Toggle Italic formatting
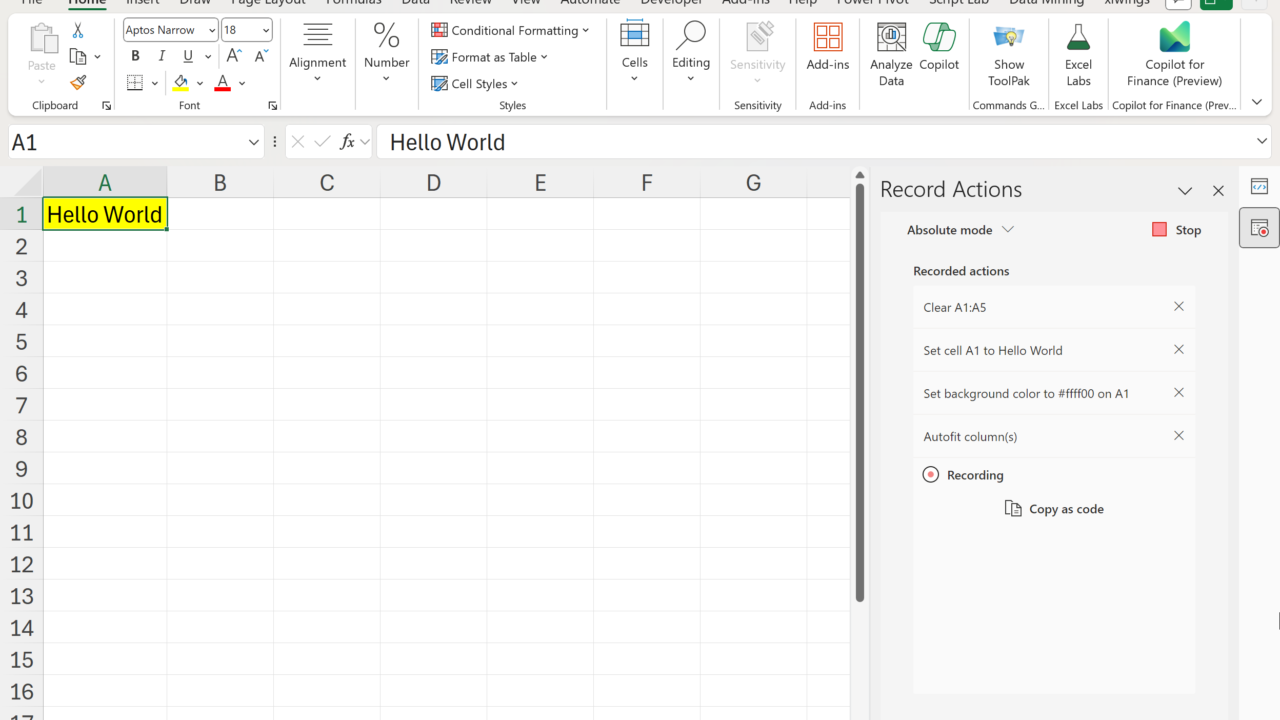Screen dimensions: 1280x720 (161, 56)
